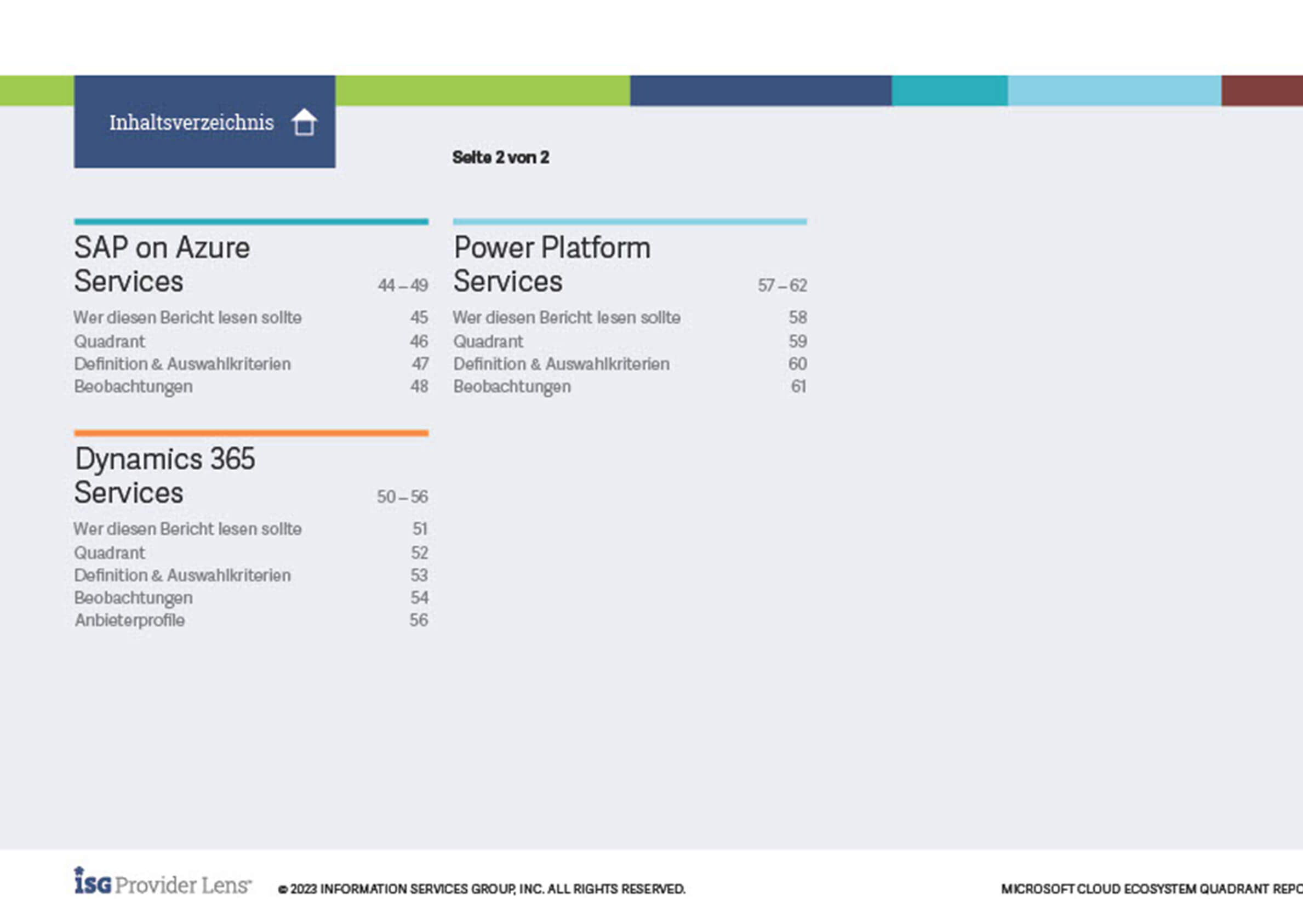Click page range 50 – 56

402,497
